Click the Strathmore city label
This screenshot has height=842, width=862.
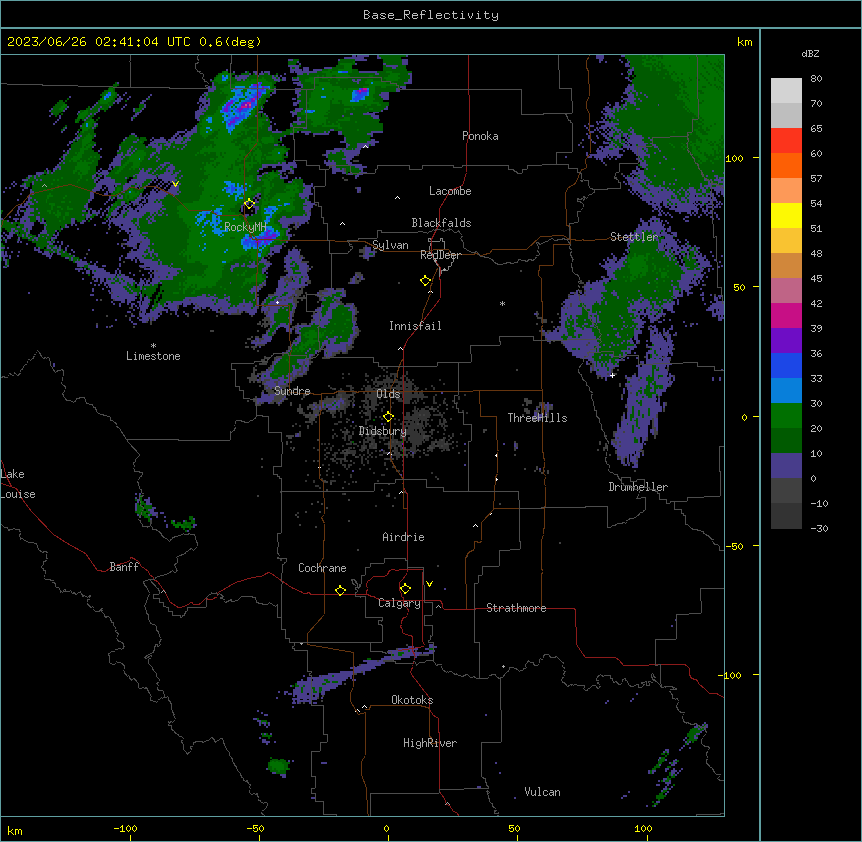(x=516, y=608)
